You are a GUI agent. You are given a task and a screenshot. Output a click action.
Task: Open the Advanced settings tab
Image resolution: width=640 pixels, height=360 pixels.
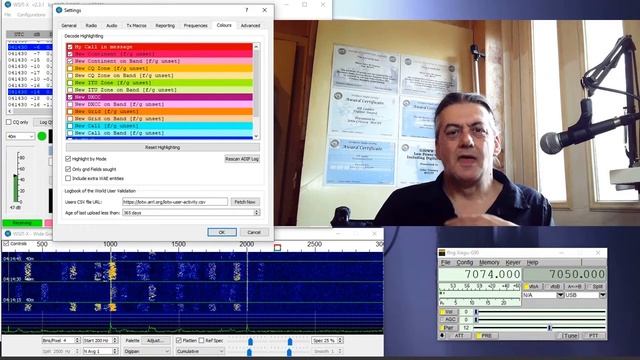[250, 26]
